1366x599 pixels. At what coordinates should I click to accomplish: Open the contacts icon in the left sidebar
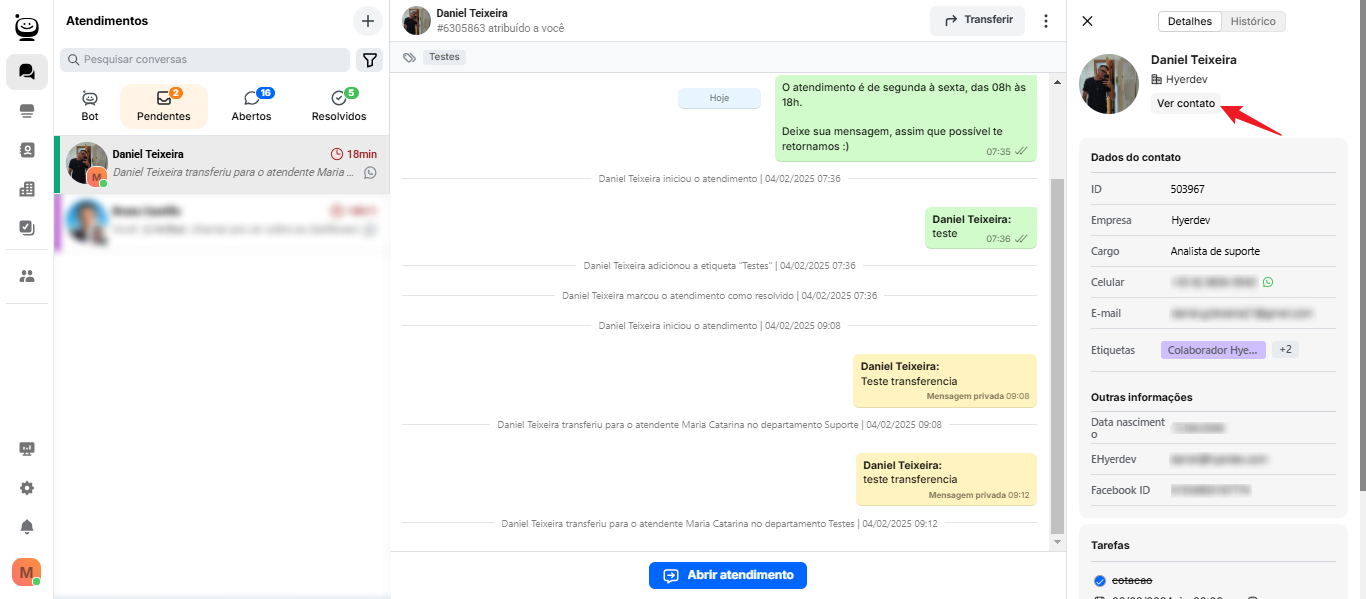[27, 150]
